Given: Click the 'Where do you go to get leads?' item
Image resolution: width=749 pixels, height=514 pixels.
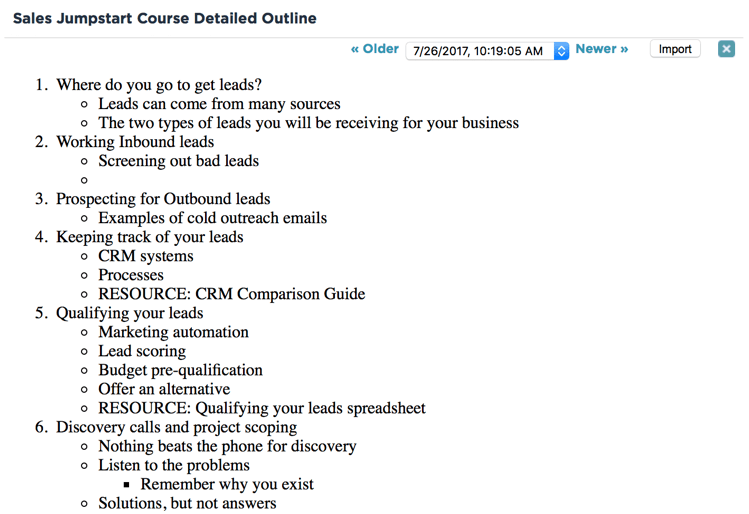Looking at the screenshot, I should pyautogui.click(x=159, y=85).
